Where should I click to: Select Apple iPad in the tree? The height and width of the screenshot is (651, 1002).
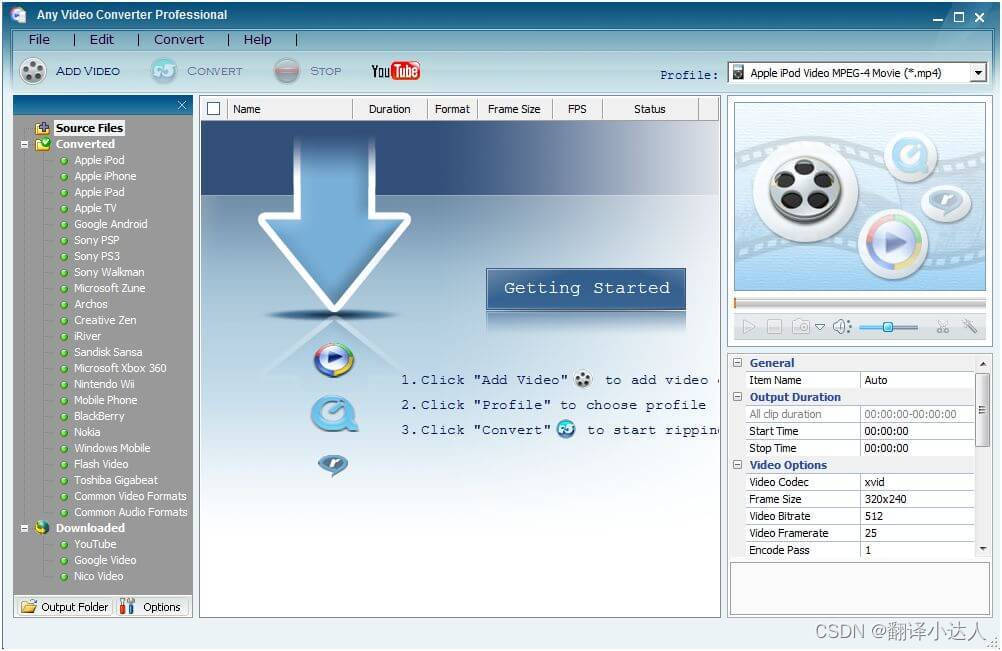click(99, 192)
